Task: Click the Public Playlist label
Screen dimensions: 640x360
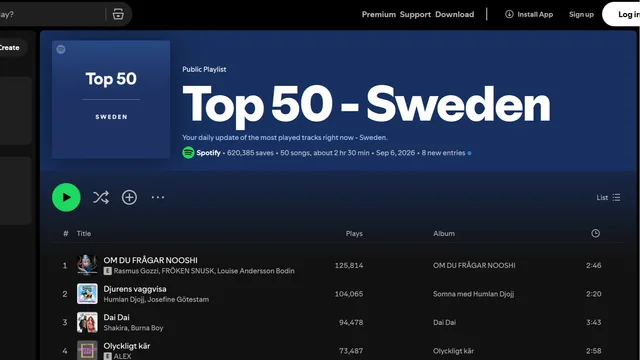Action: [x=204, y=69]
